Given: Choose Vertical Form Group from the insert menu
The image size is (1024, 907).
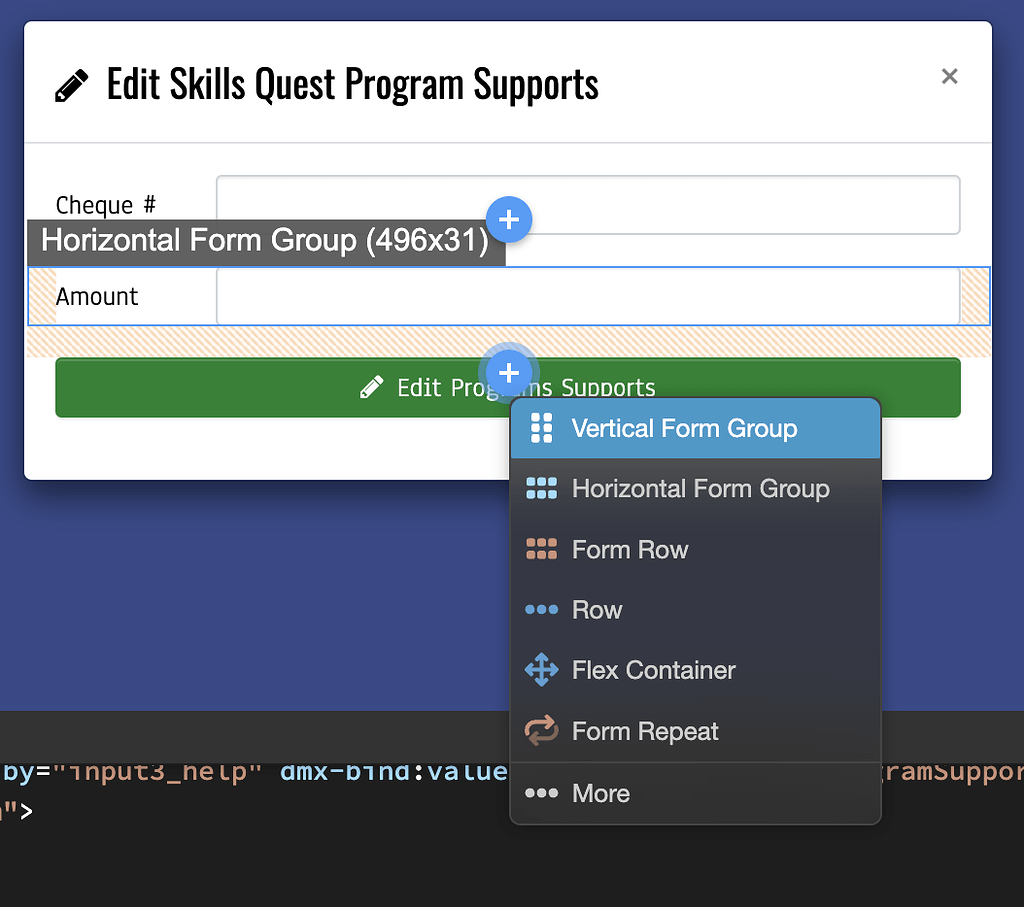Looking at the screenshot, I should (684, 428).
